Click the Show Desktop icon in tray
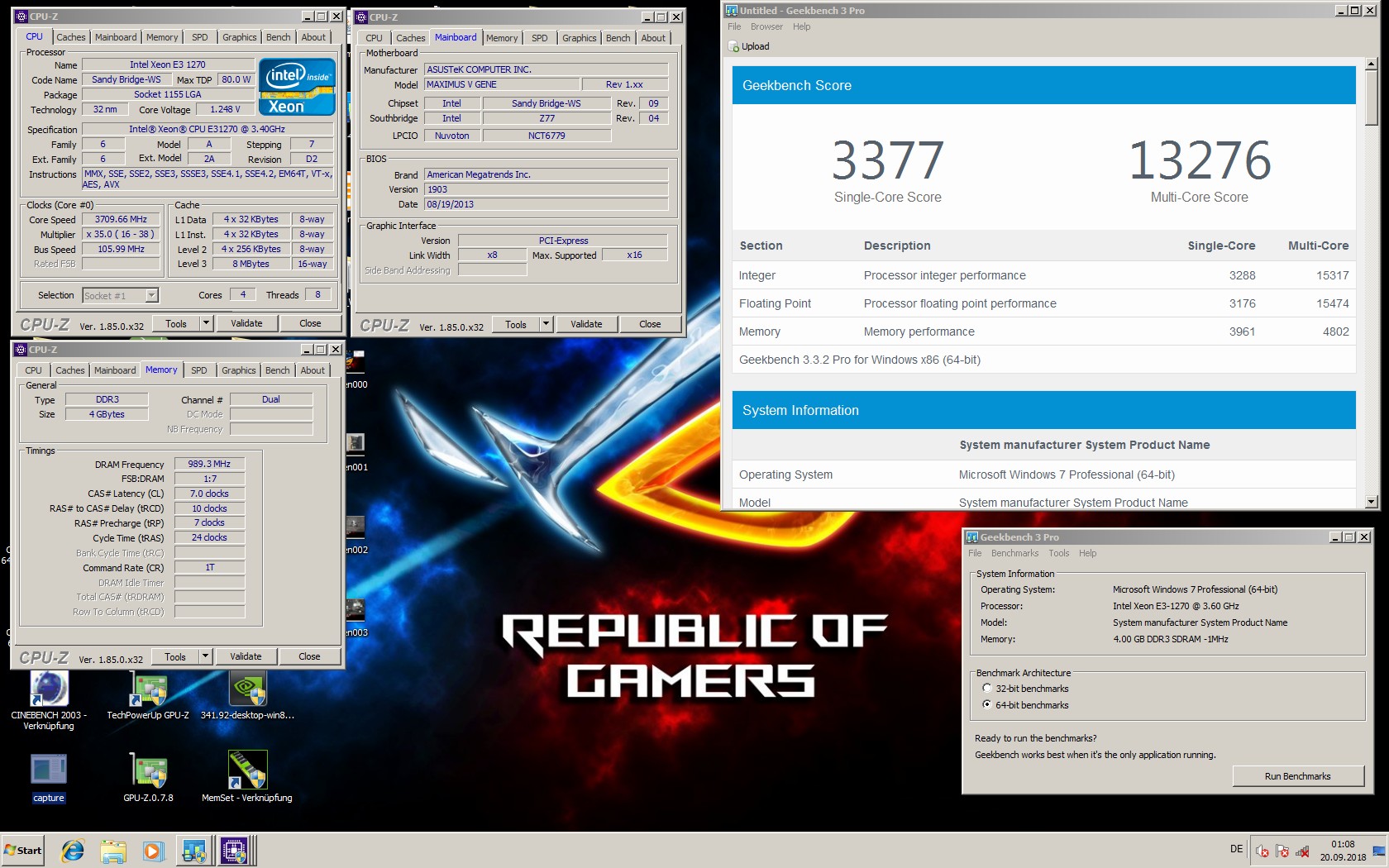 (1379, 851)
